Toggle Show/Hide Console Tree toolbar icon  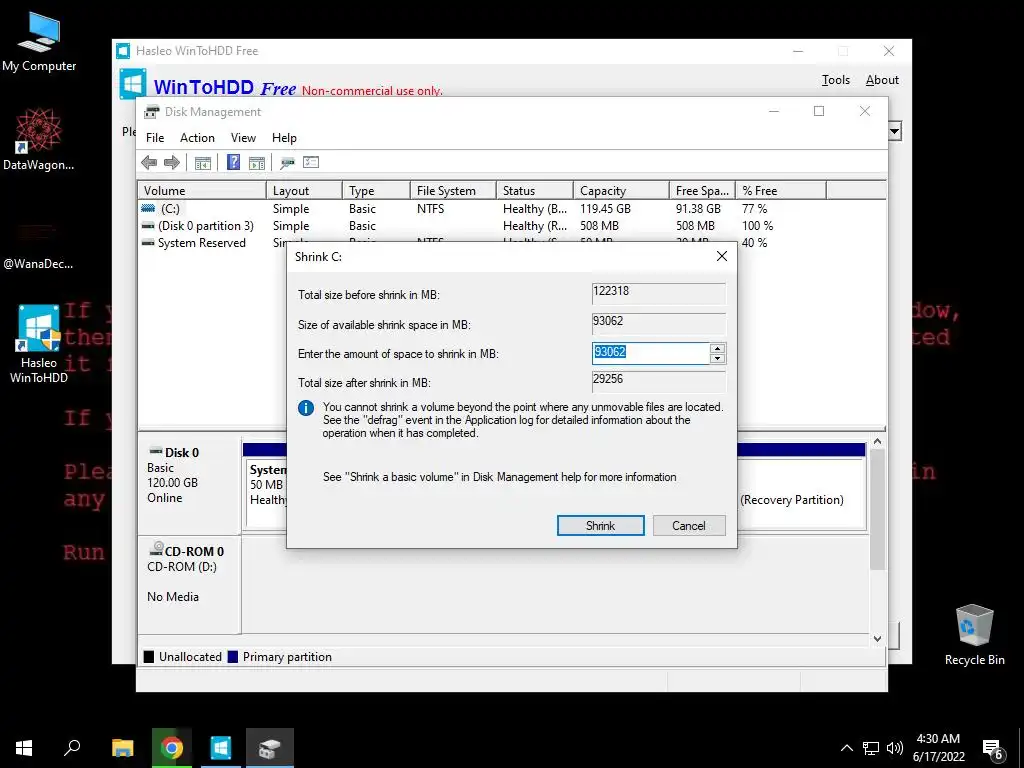(x=202, y=163)
